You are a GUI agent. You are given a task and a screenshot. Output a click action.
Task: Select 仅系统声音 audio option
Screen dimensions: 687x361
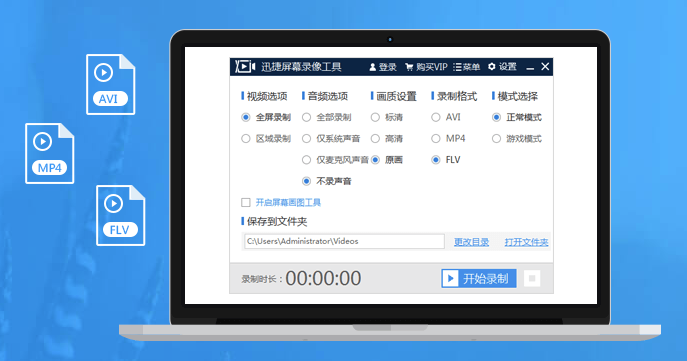point(306,139)
